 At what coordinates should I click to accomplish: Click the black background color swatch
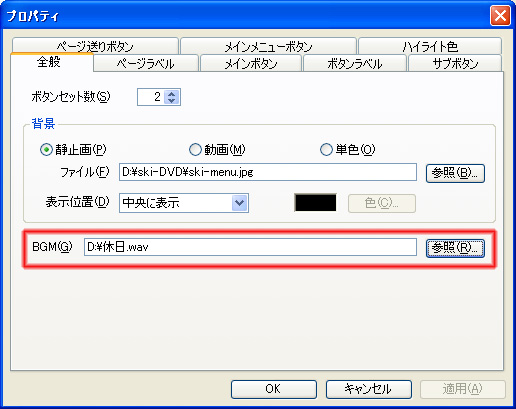[x=315, y=203]
